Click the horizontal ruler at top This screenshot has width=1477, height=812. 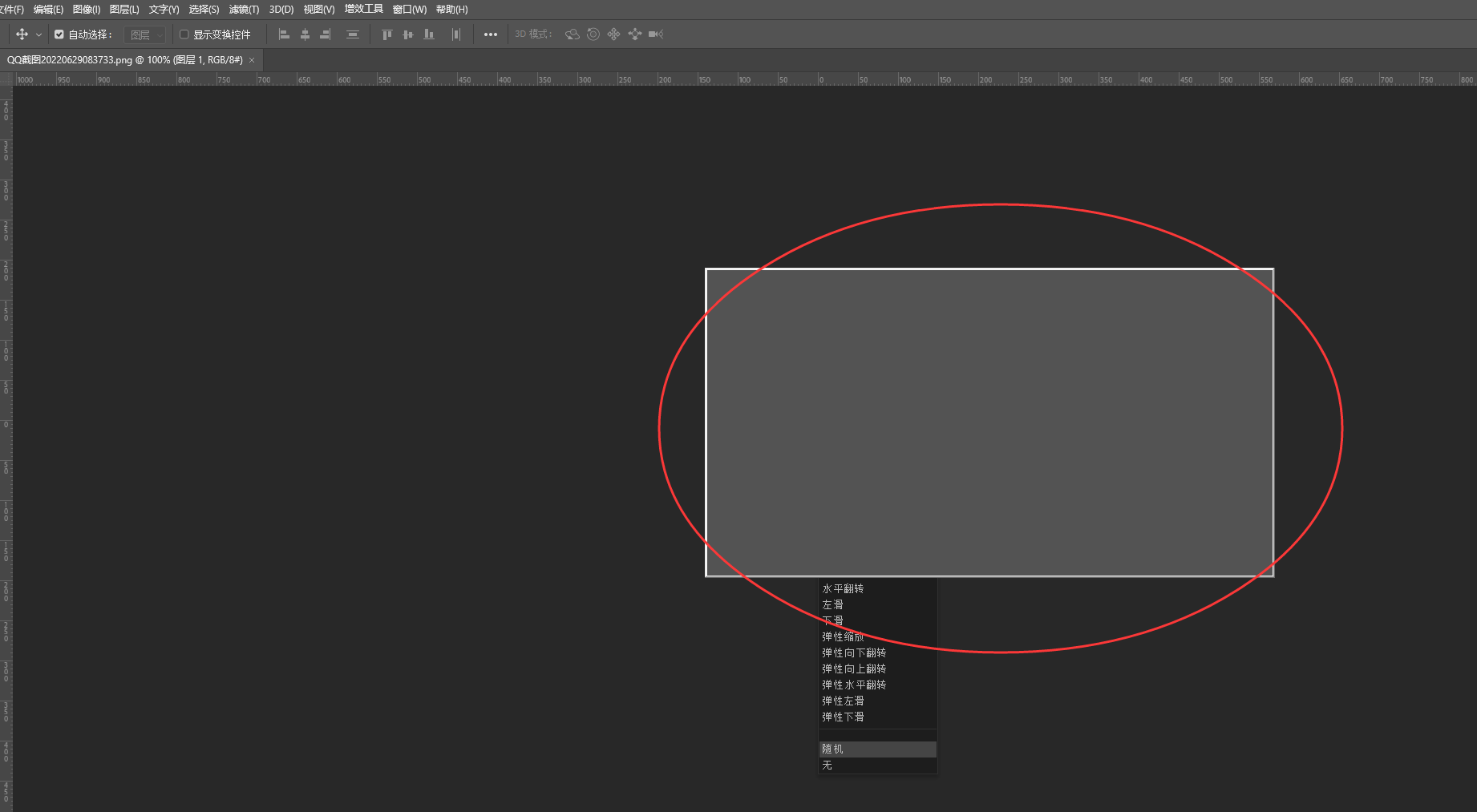point(745,79)
